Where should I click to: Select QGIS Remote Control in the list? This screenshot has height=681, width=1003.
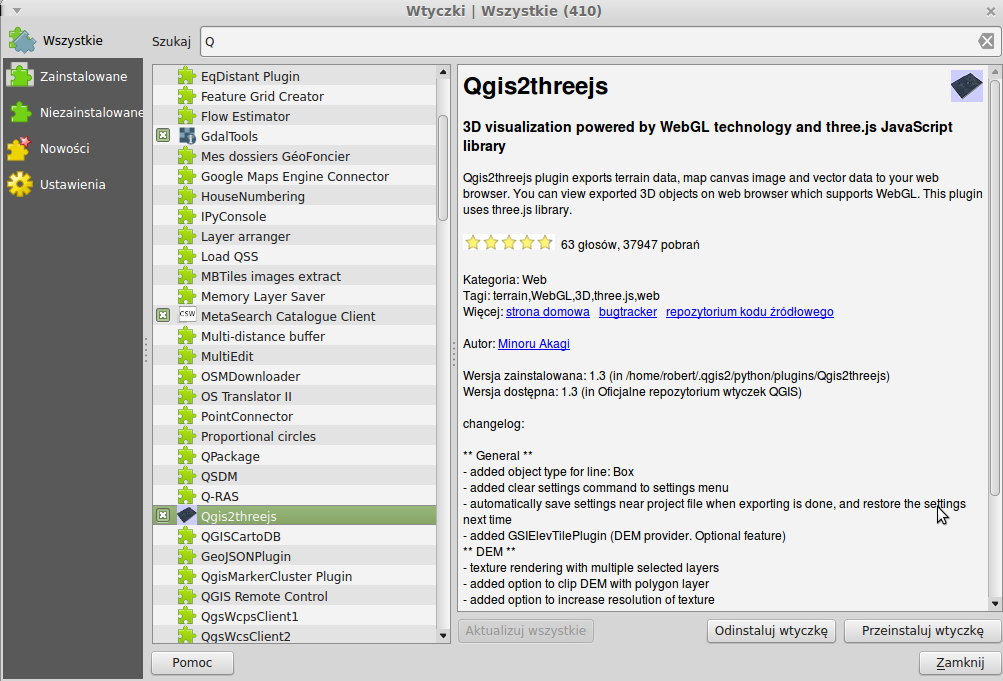pos(294,596)
